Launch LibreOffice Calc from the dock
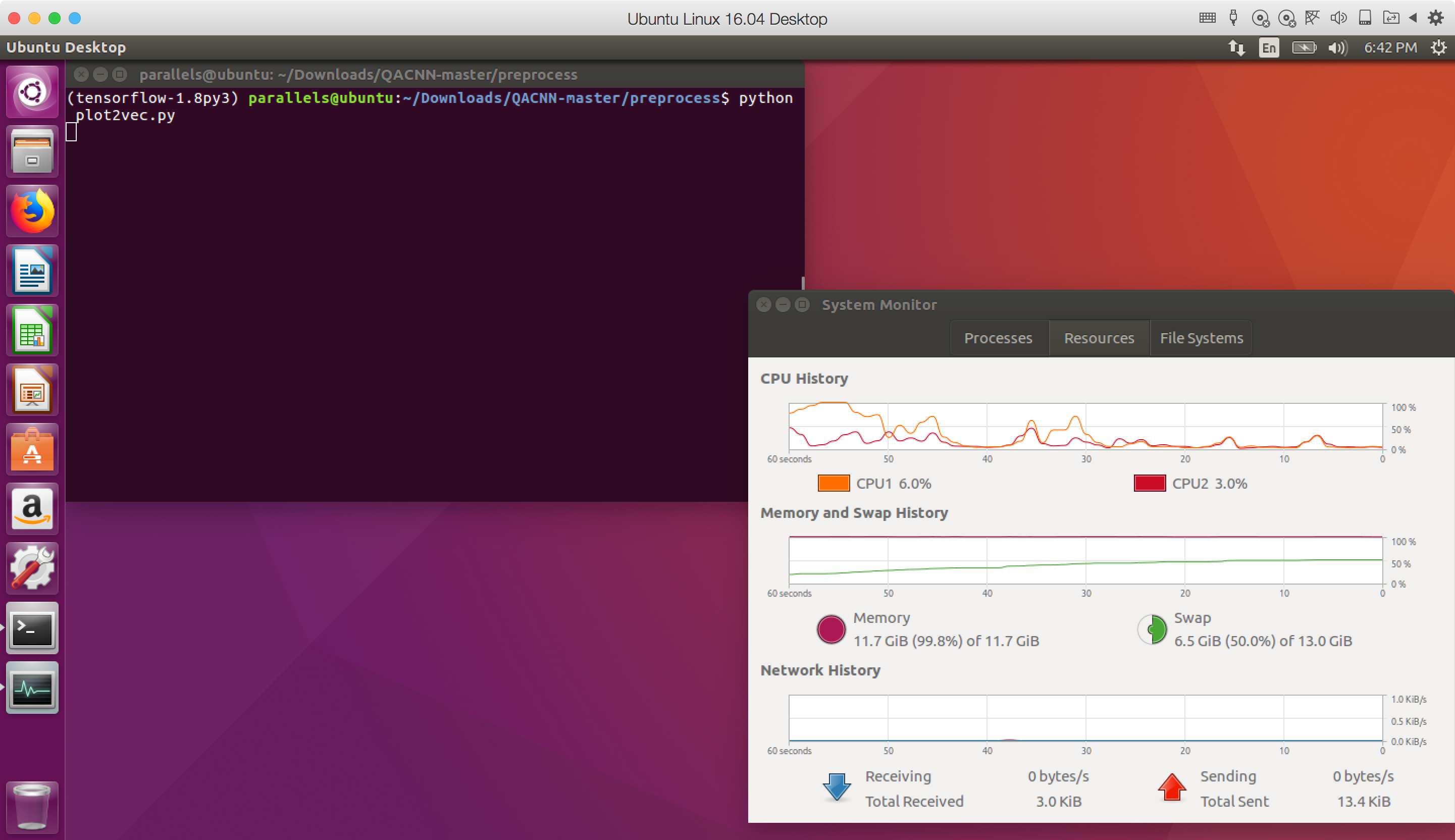Image resolution: width=1455 pixels, height=840 pixels. [x=32, y=331]
